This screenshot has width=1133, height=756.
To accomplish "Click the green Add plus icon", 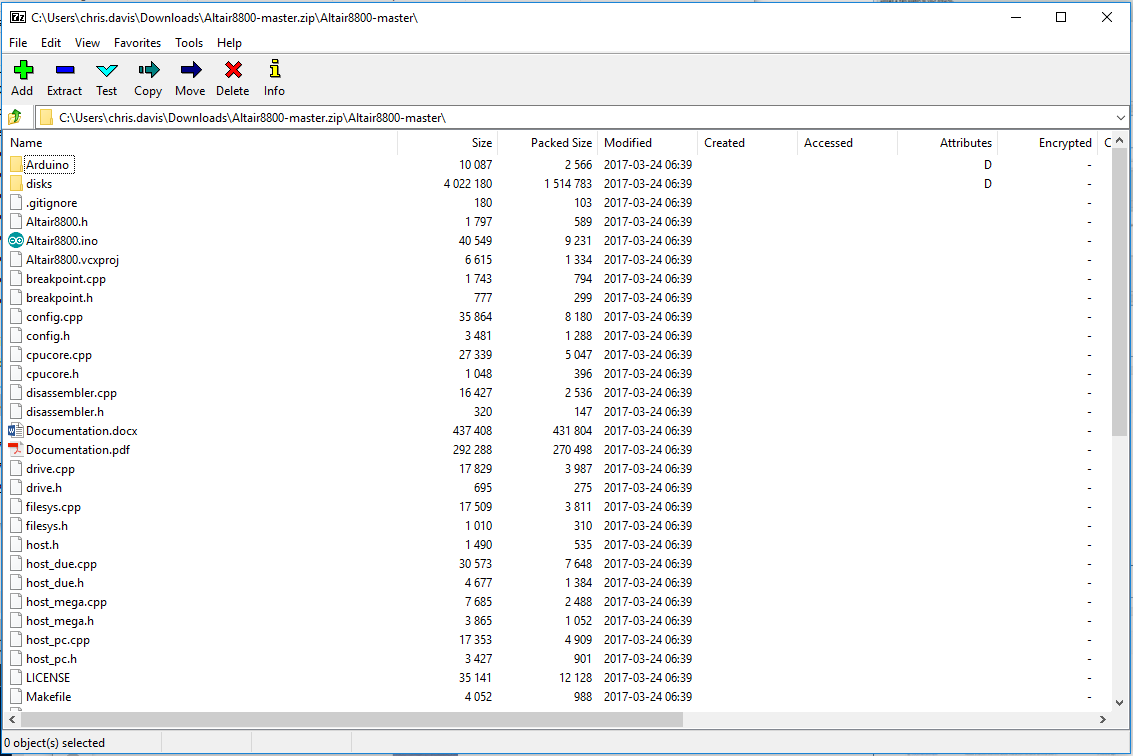I will click(x=23, y=69).
